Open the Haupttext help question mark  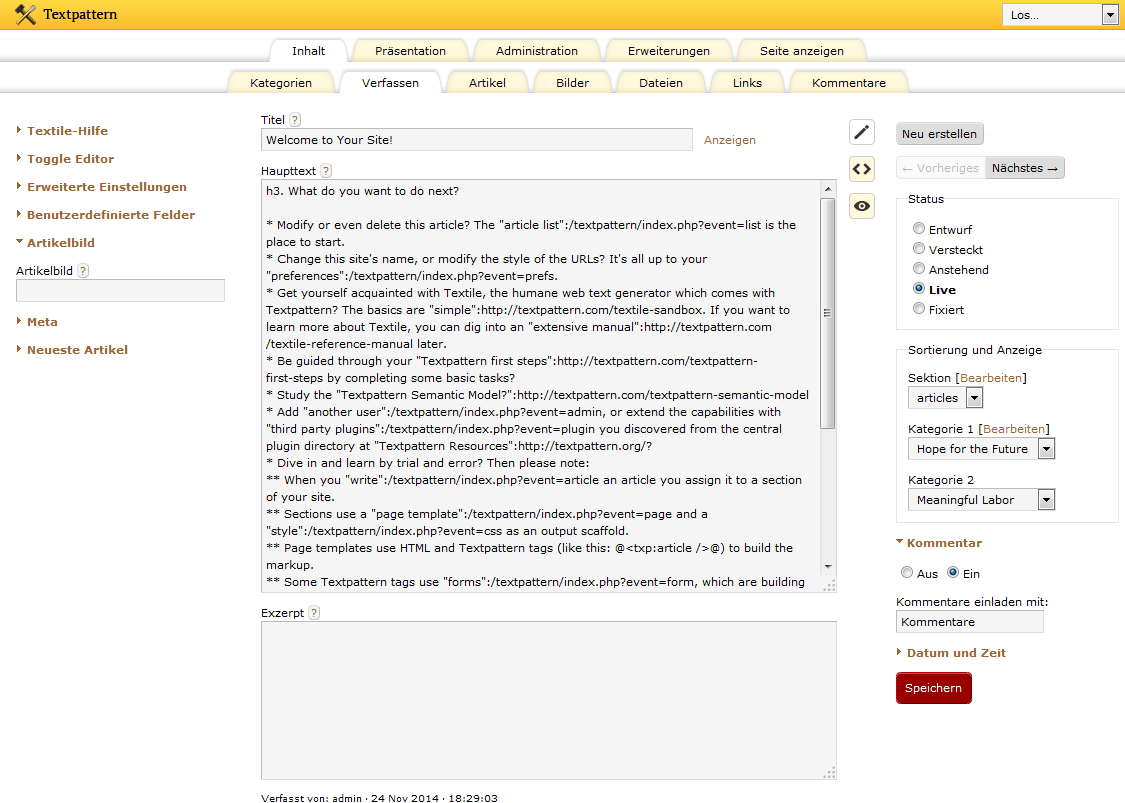(326, 171)
